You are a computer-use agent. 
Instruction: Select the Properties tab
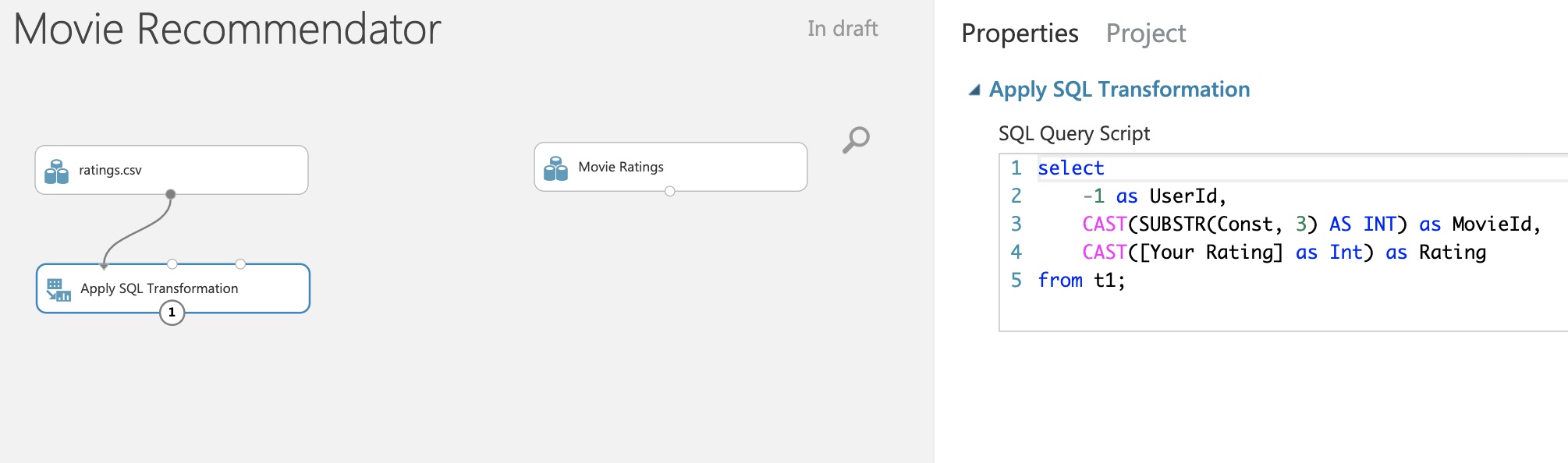(1020, 34)
